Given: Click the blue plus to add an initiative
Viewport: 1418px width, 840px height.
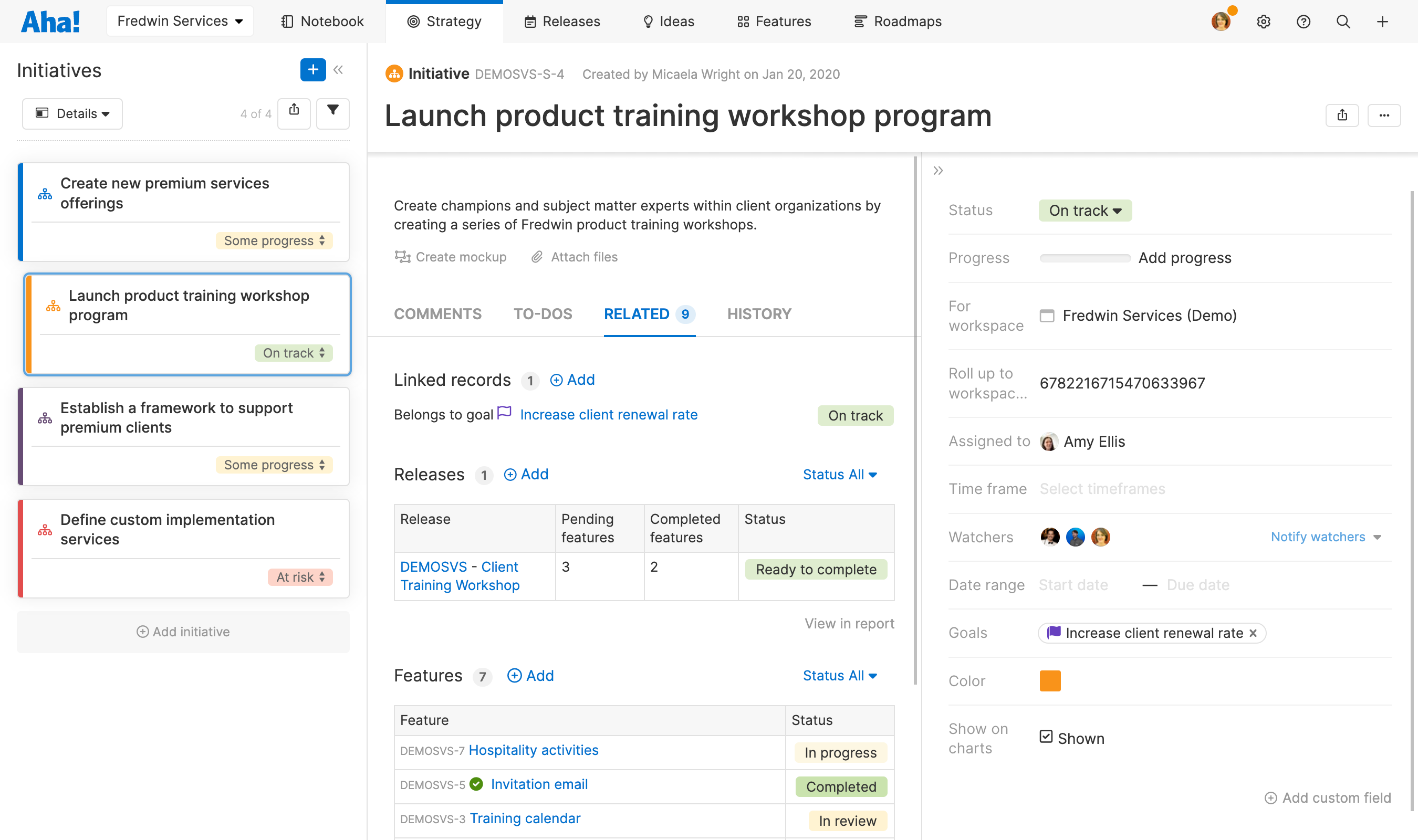Looking at the screenshot, I should (313, 70).
